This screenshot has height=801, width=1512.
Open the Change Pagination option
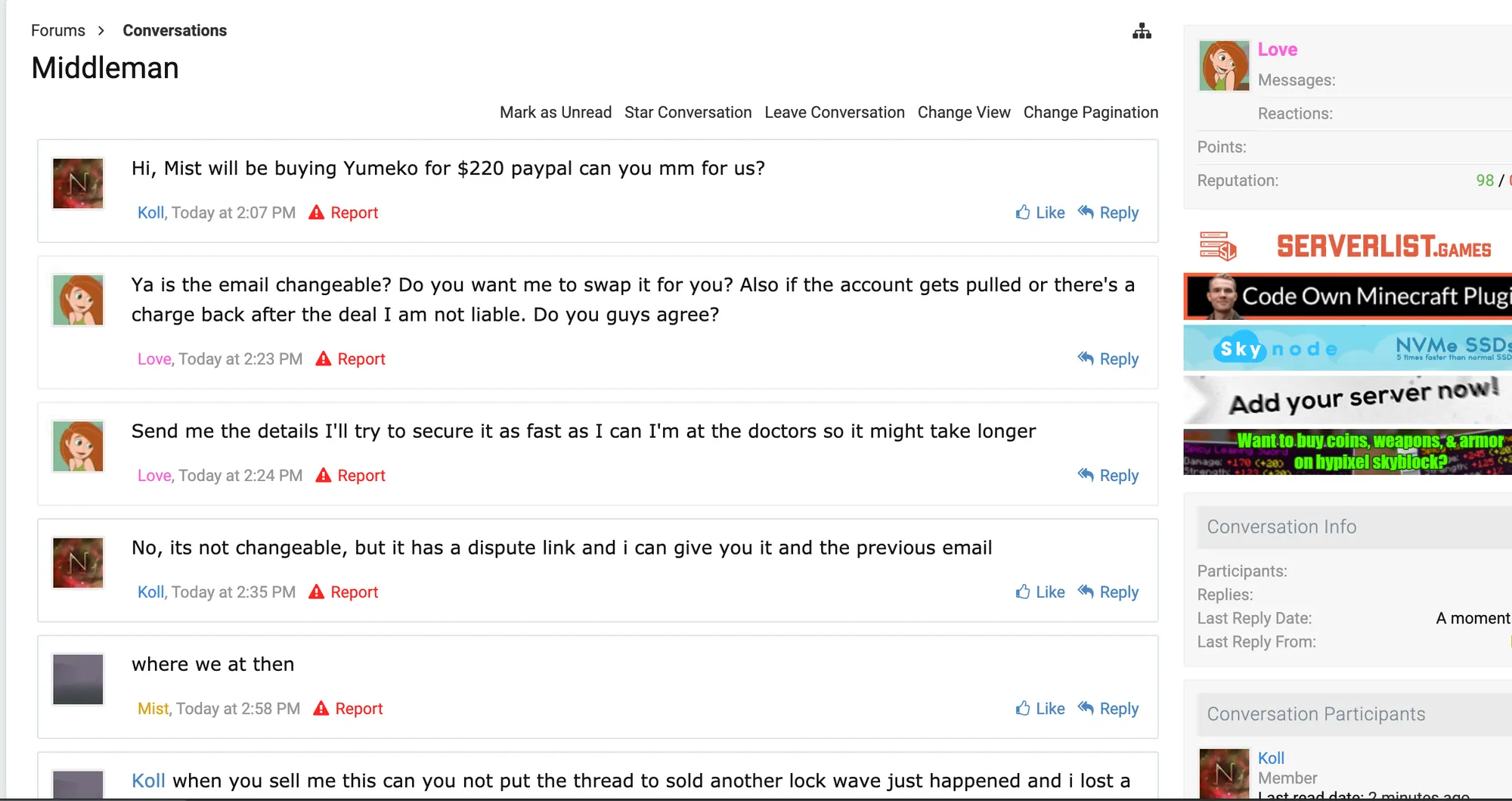(x=1090, y=112)
